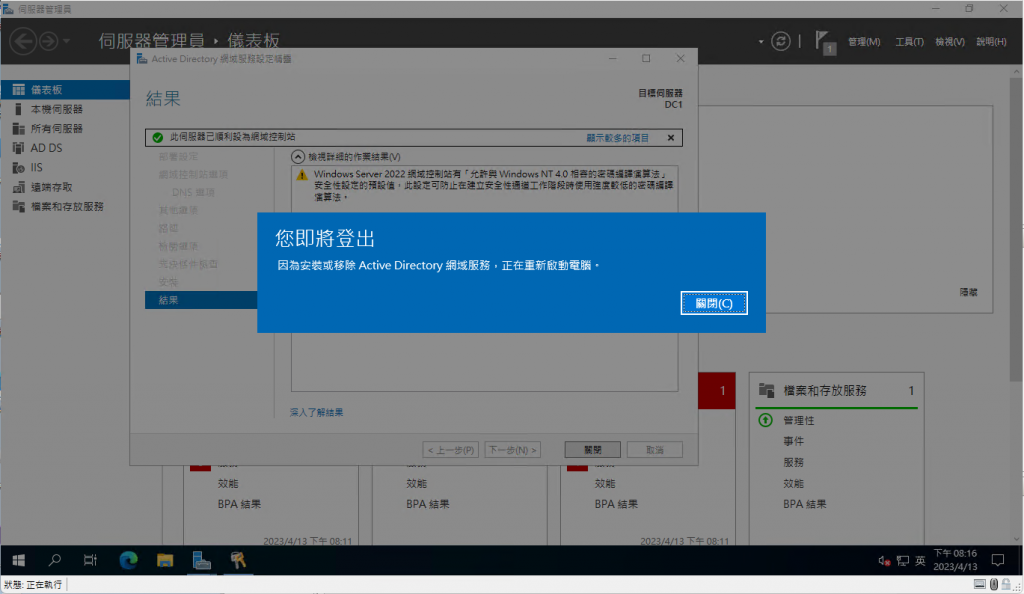Click the 下一步(N) button

(x=513, y=450)
